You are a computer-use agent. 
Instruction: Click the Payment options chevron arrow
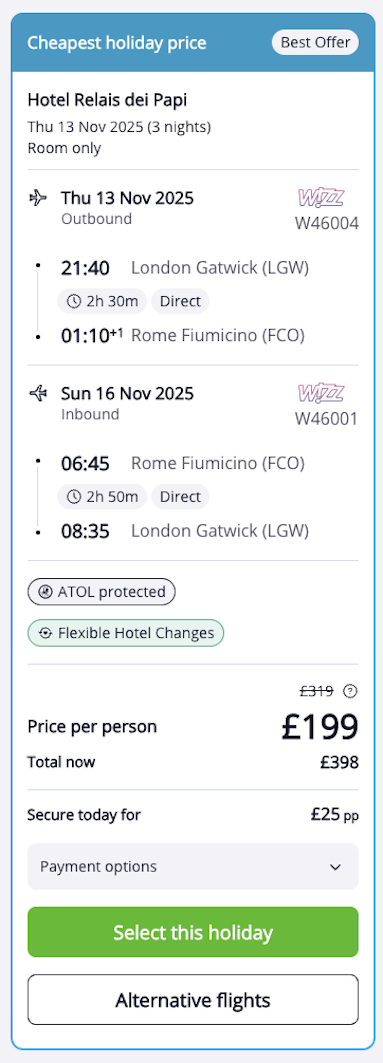tap(334, 866)
